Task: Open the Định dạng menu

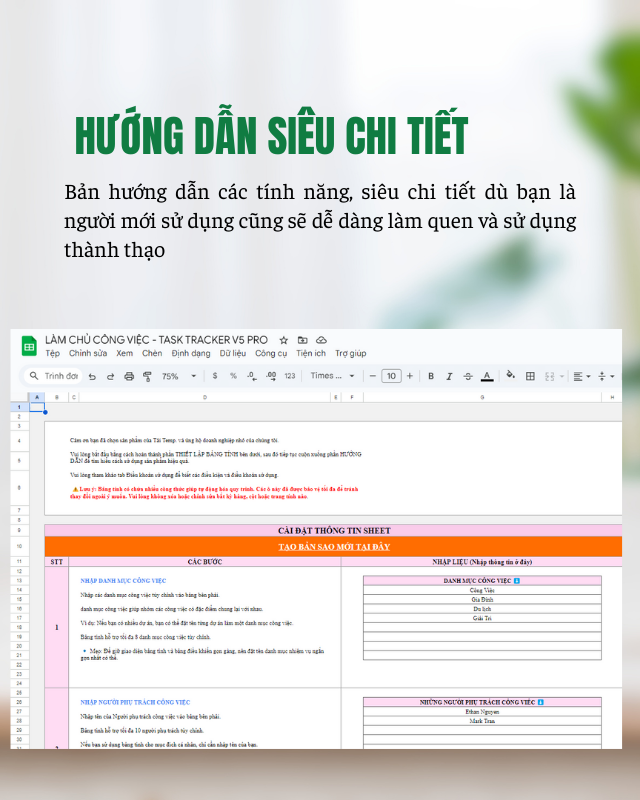Action: point(190,353)
